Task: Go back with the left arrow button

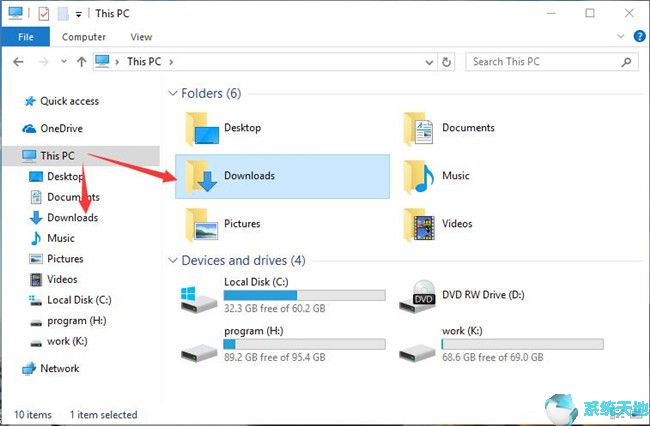Action: [18, 62]
